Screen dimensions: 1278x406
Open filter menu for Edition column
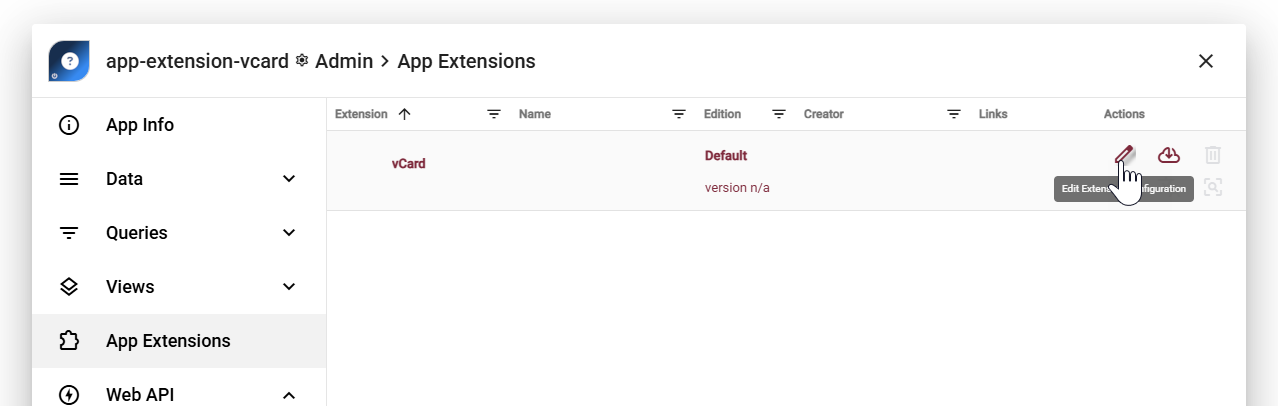point(779,114)
